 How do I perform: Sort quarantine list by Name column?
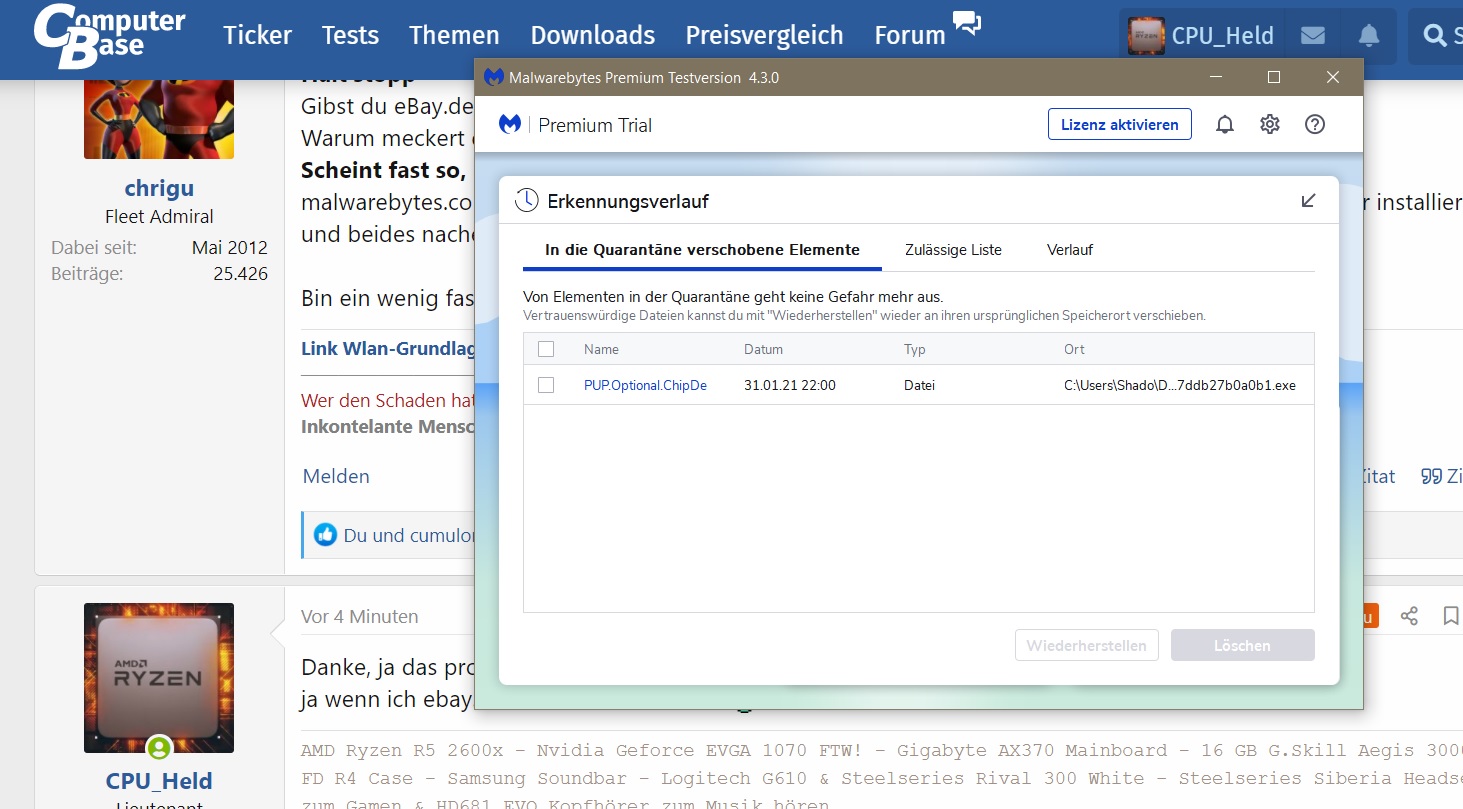[601, 349]
